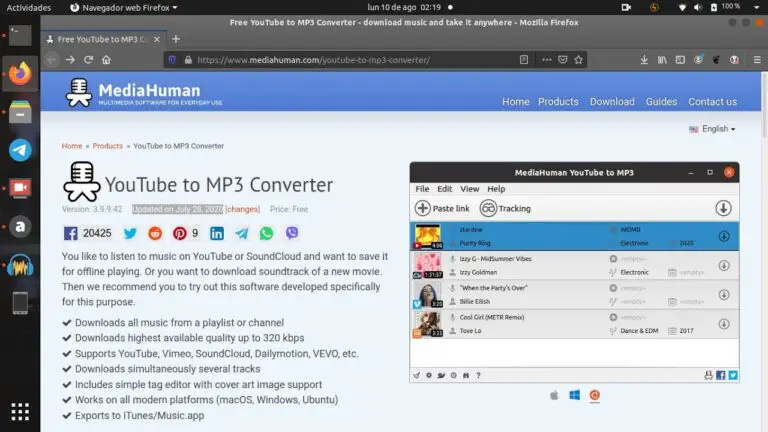Image resolution: width=768 pixels, height=432 pixels.
Task: Bookmark this page with the star
Action: click(578, 60)
